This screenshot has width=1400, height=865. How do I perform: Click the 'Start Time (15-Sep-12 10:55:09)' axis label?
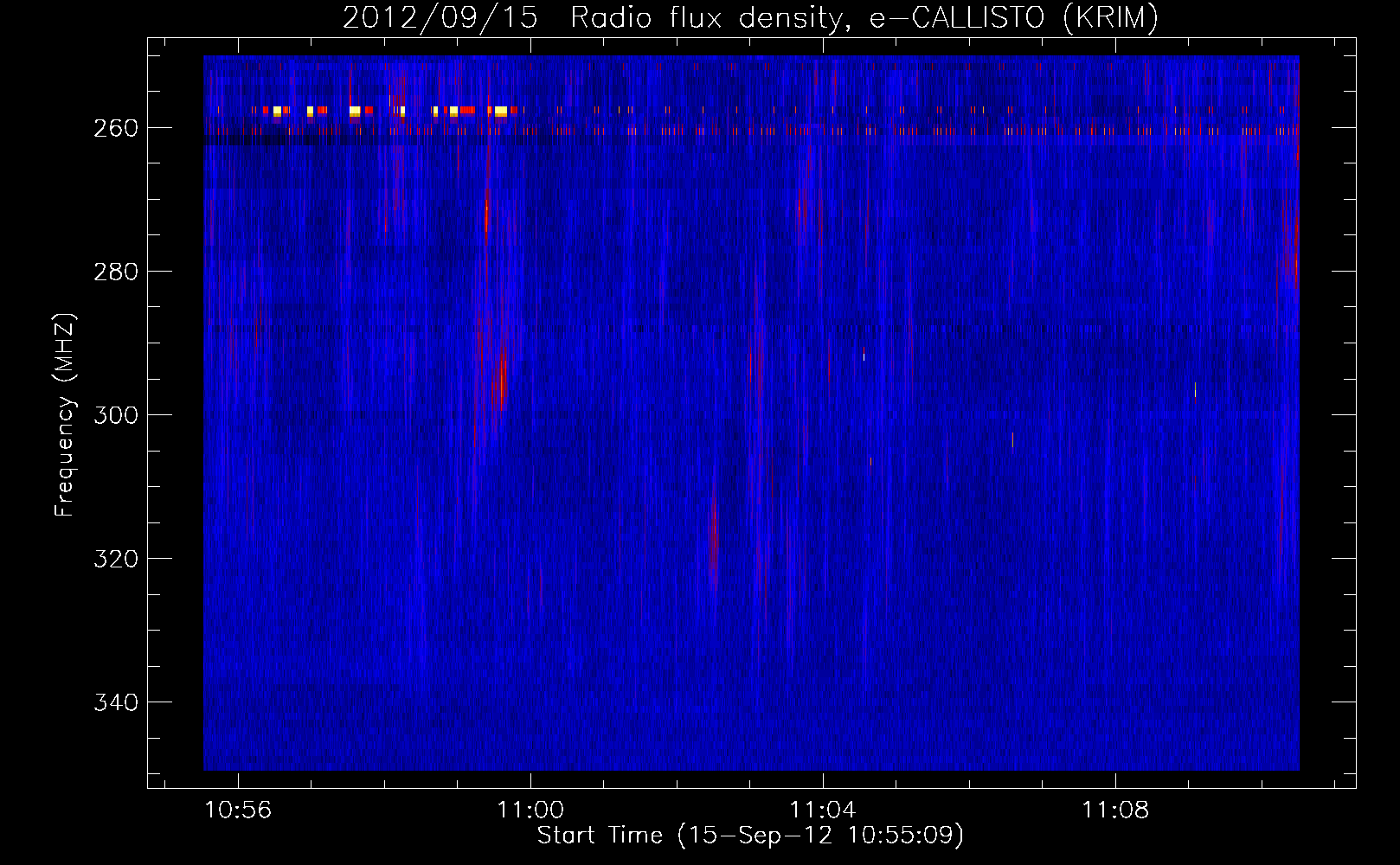[750, 836]
